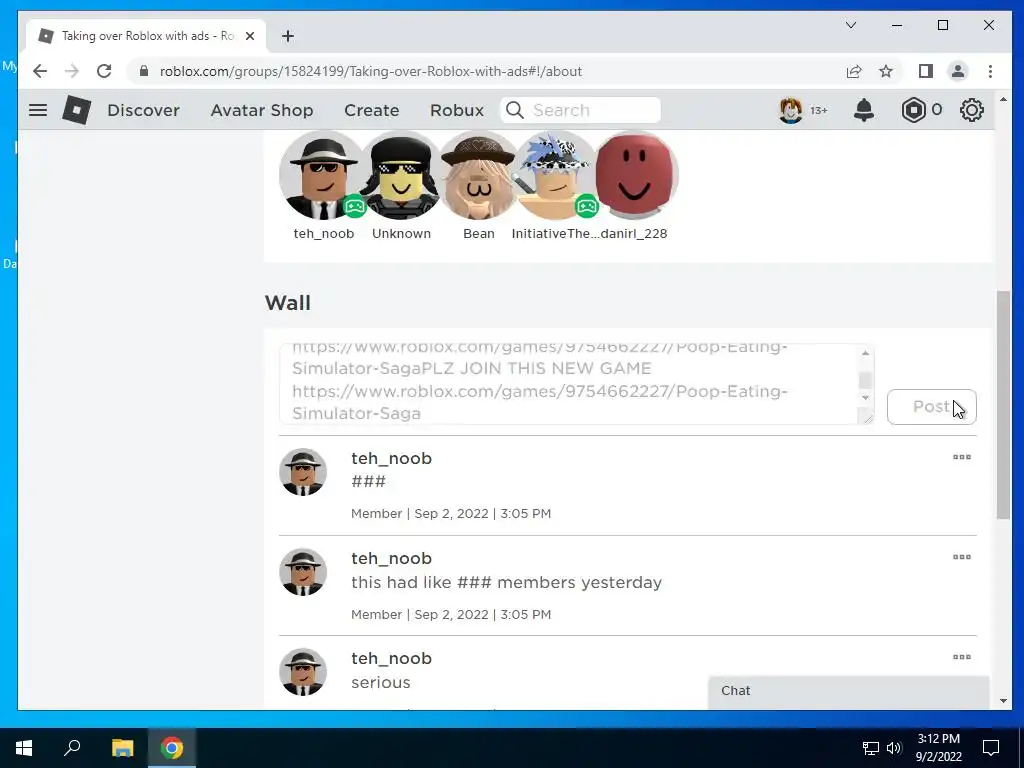Viewport: 1024px width, 768px height.
Task: Go to the Discover page
Action: tap(143, 110)
